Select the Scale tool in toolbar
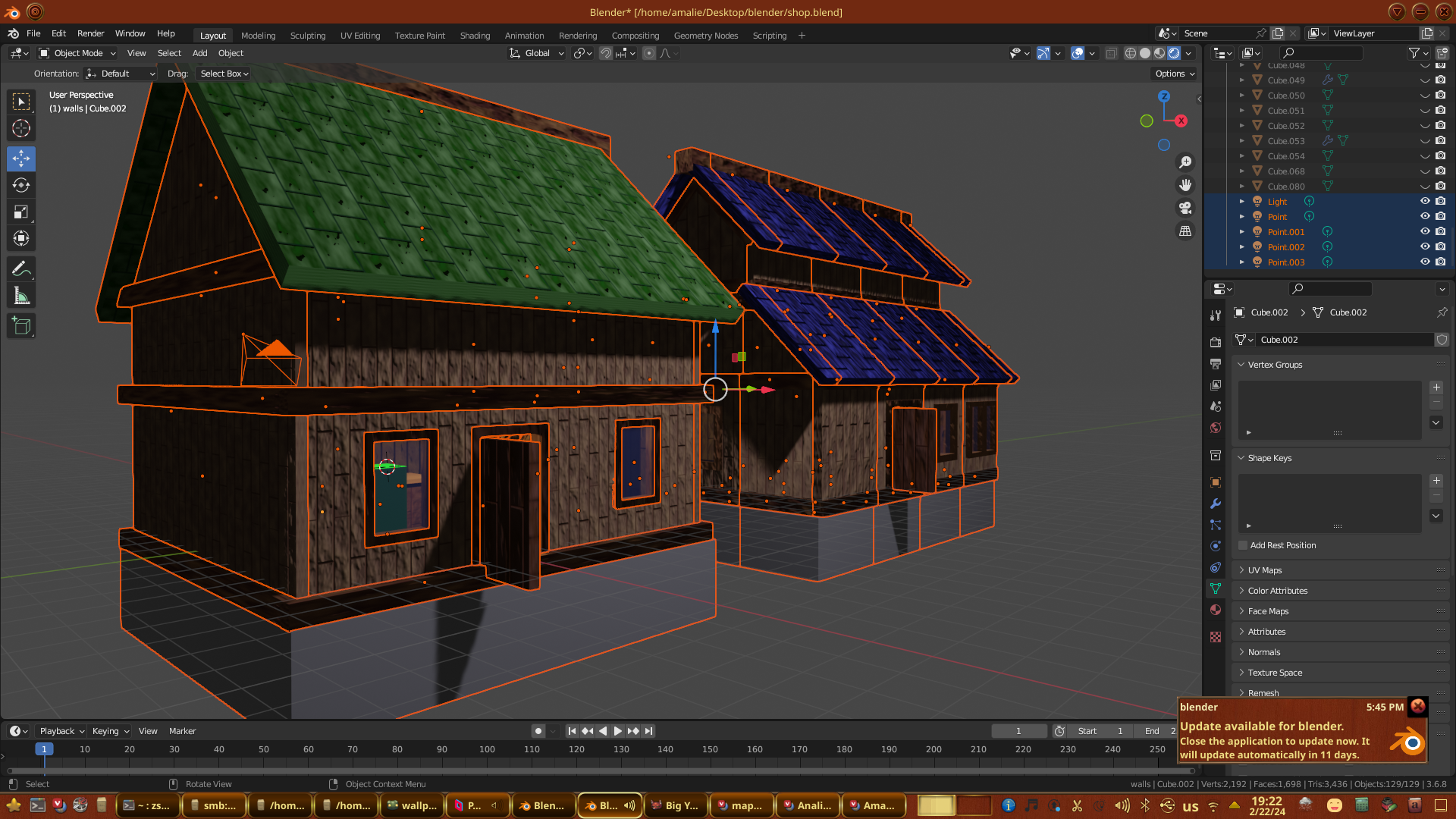Viewport: 1456px width, 819px height. tap(21, 212)
